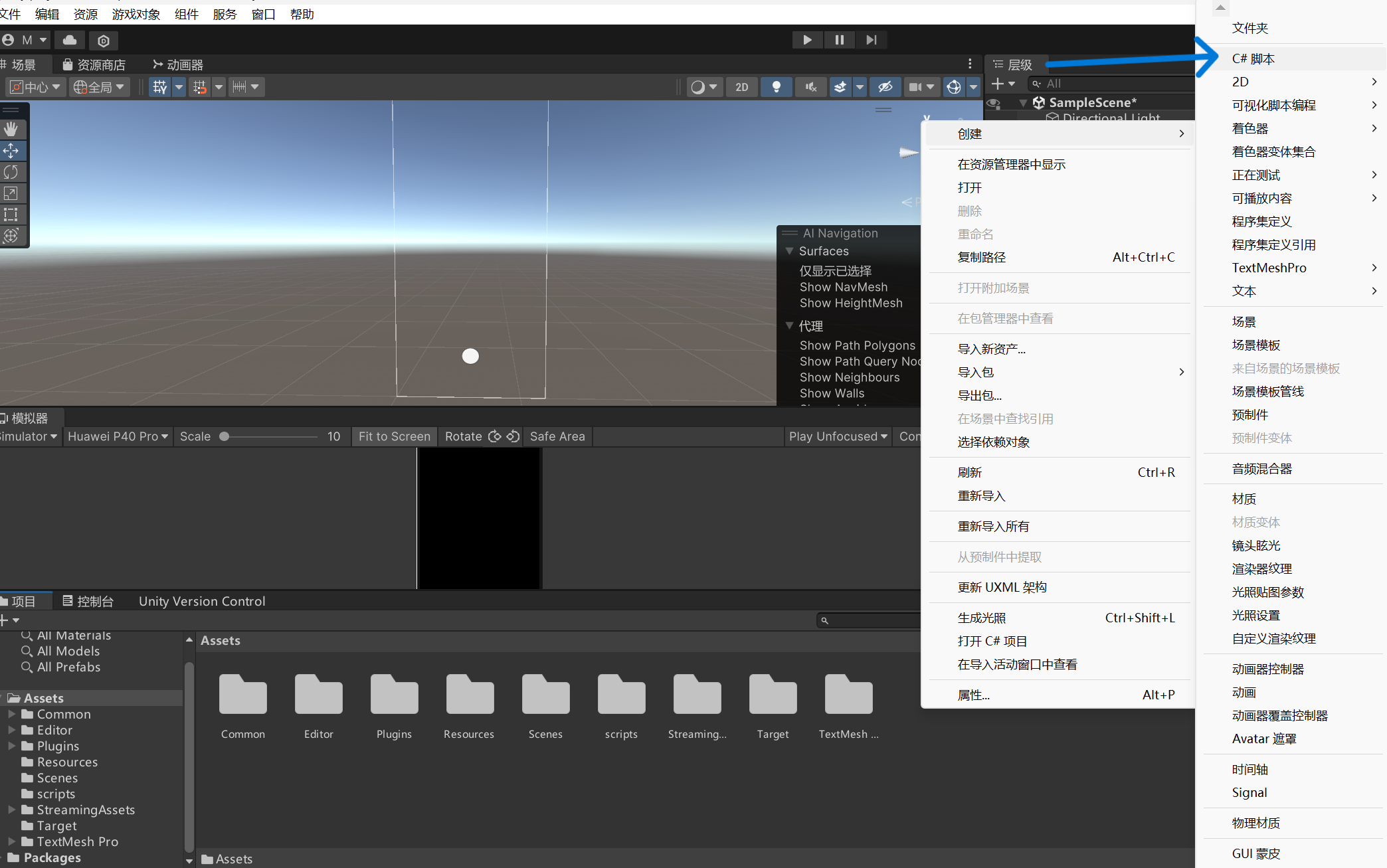
Task: Open Play Unfocused dropdown
Action: 838,436
